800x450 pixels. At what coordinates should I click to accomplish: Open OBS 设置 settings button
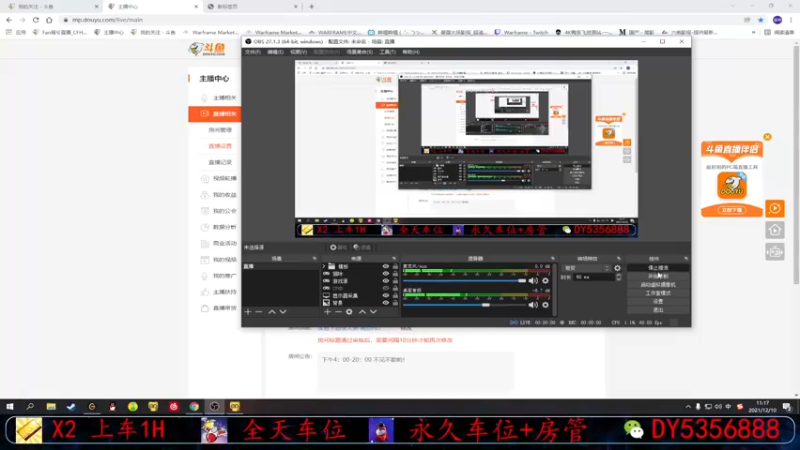pyautogui.click(x=658, y=302)
